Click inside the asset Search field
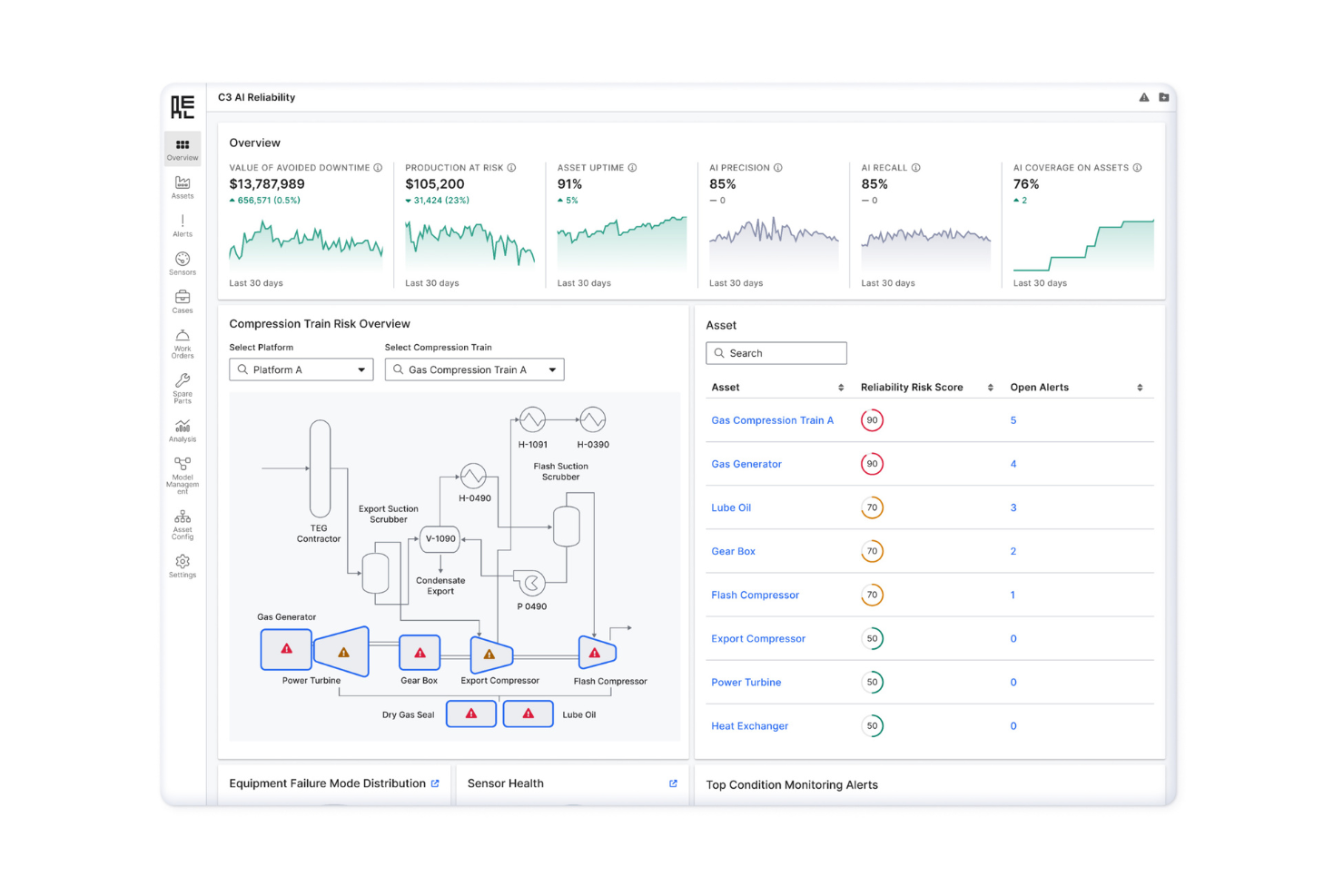Screen dimensions: 1344x896 tap(776, 352)
